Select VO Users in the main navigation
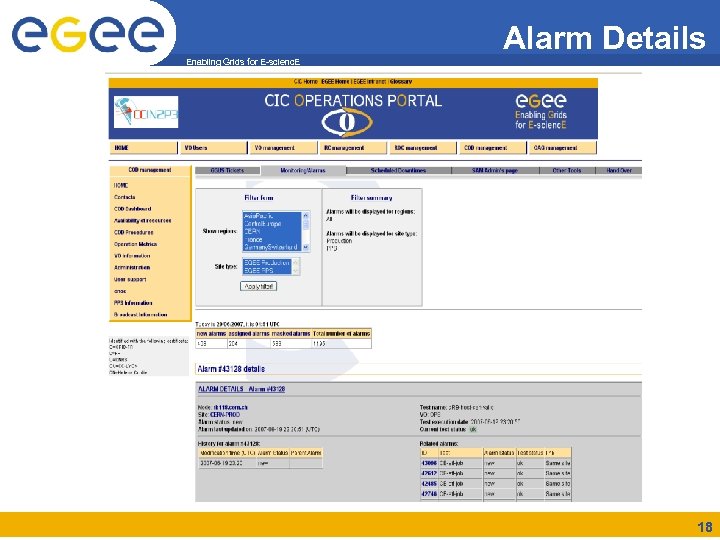The width and height of the screenshot is (720, 540). (214, 148)
